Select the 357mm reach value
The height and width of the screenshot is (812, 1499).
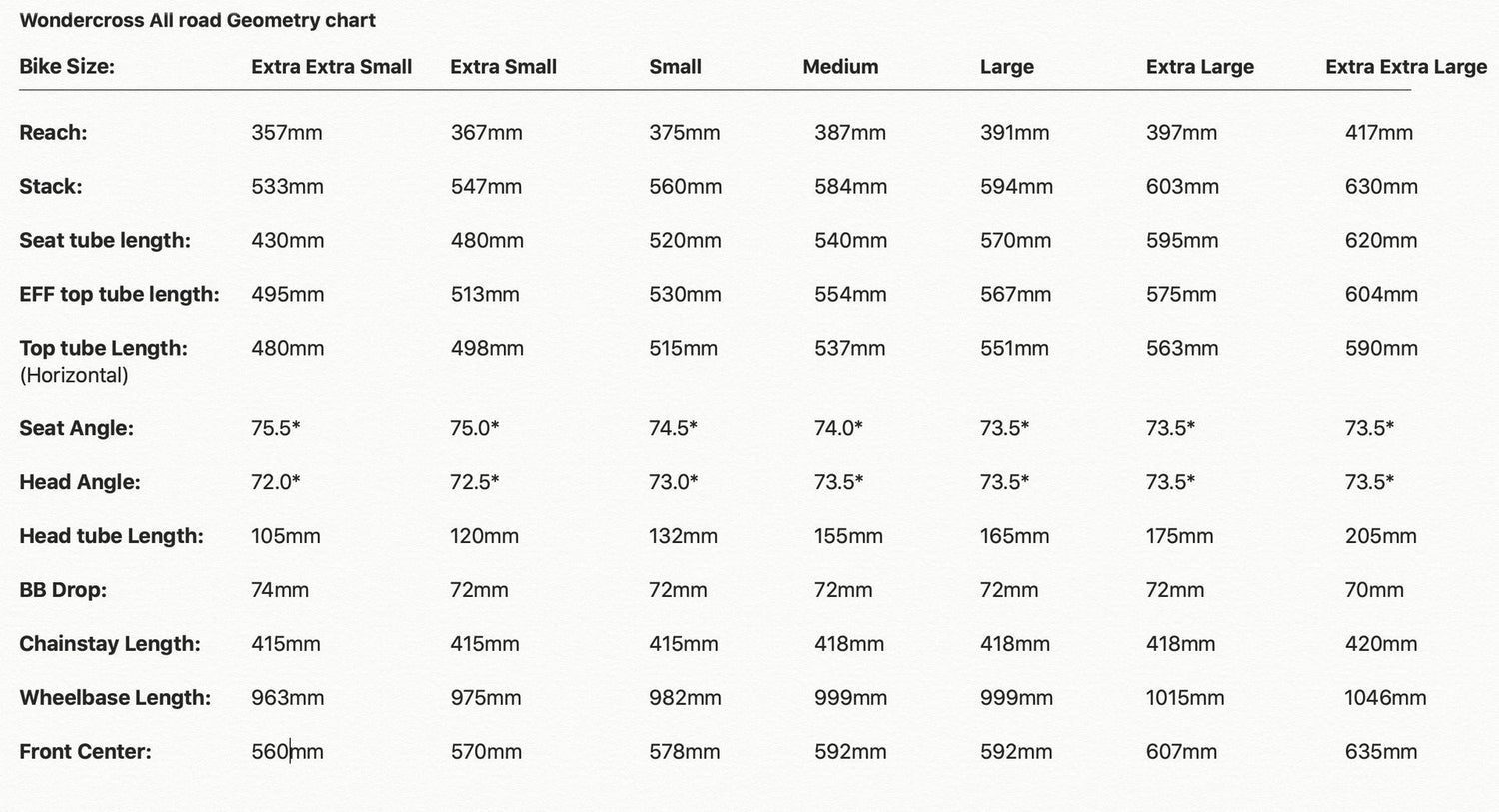click(287, 133)
